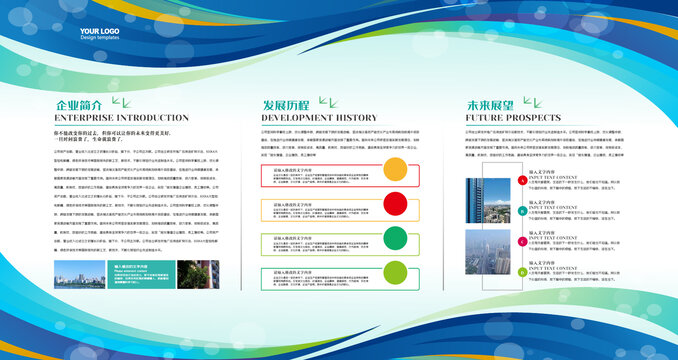Image resolution: width=678 pixels, height=360 pixels.
Task: Click the DEVELOPMENT HISTORY heading
Action: coord(319,118)
